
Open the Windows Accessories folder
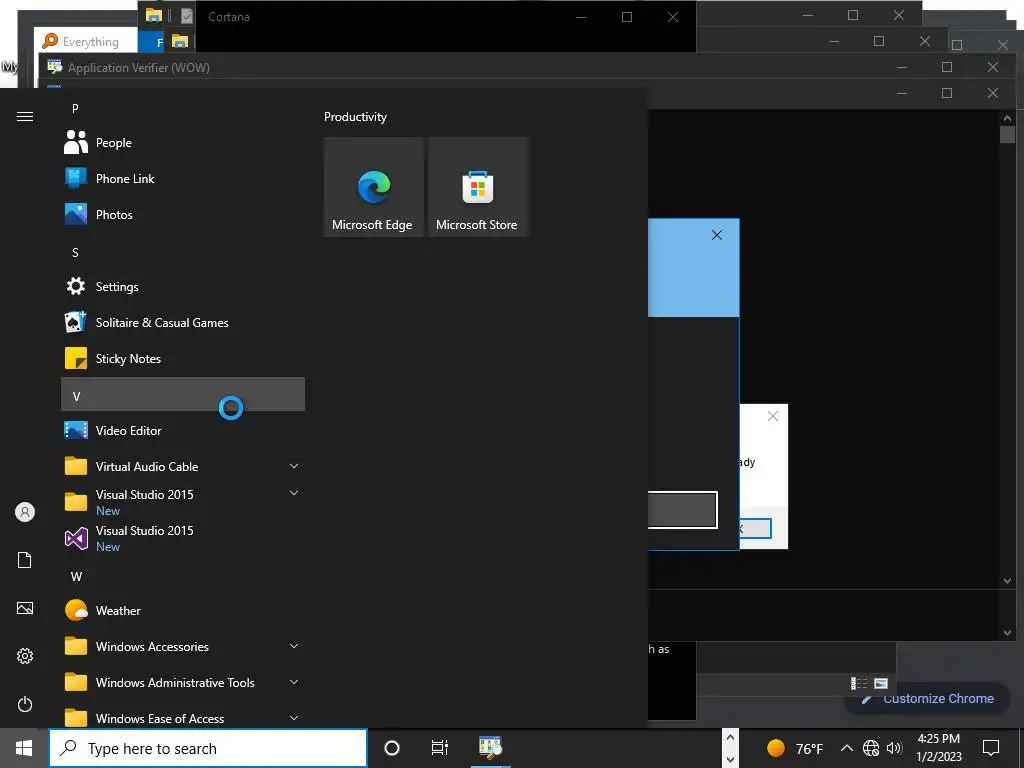pos(183,646)
